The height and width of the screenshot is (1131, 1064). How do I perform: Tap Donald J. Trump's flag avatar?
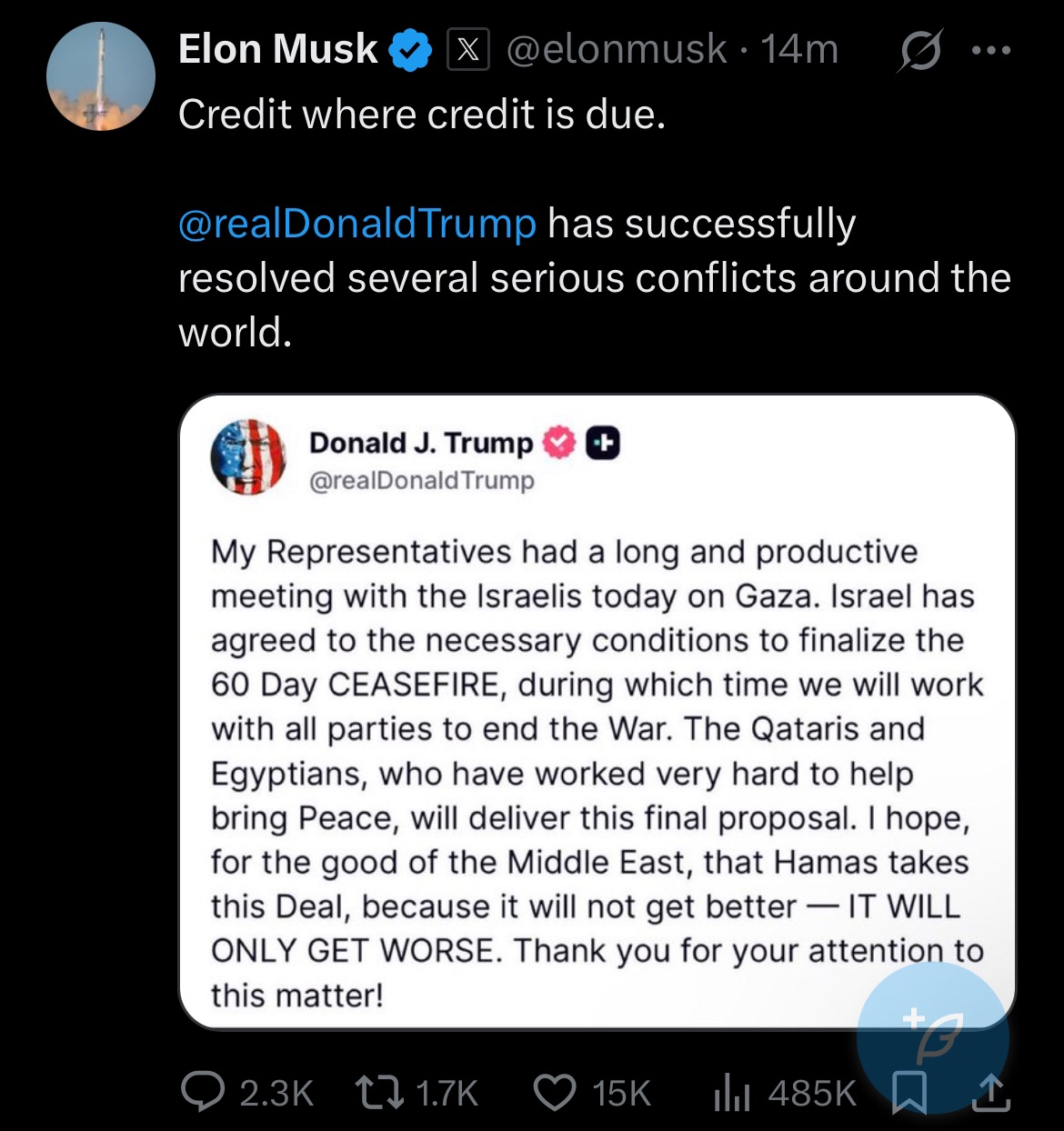pos(248,457)
